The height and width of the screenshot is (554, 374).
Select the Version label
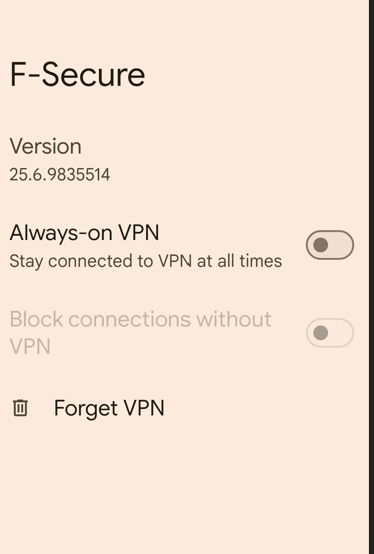pos(46,146)
